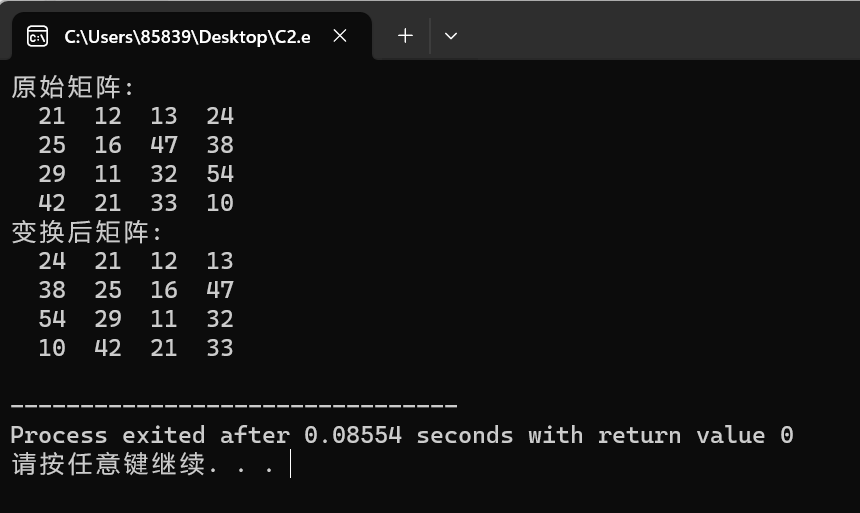Close the C2.e terminal tab
Image resolution: width=860 pixels, height=513 pixels.
[x=340, y=36]
